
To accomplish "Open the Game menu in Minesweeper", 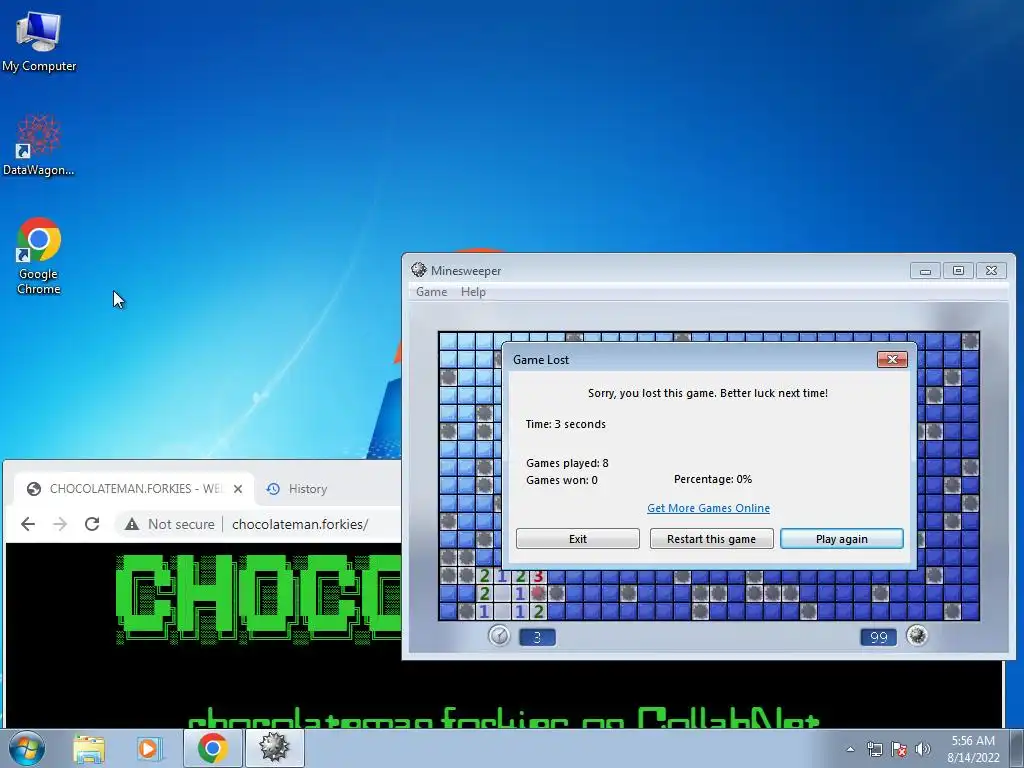I will [x=432, y=292].
